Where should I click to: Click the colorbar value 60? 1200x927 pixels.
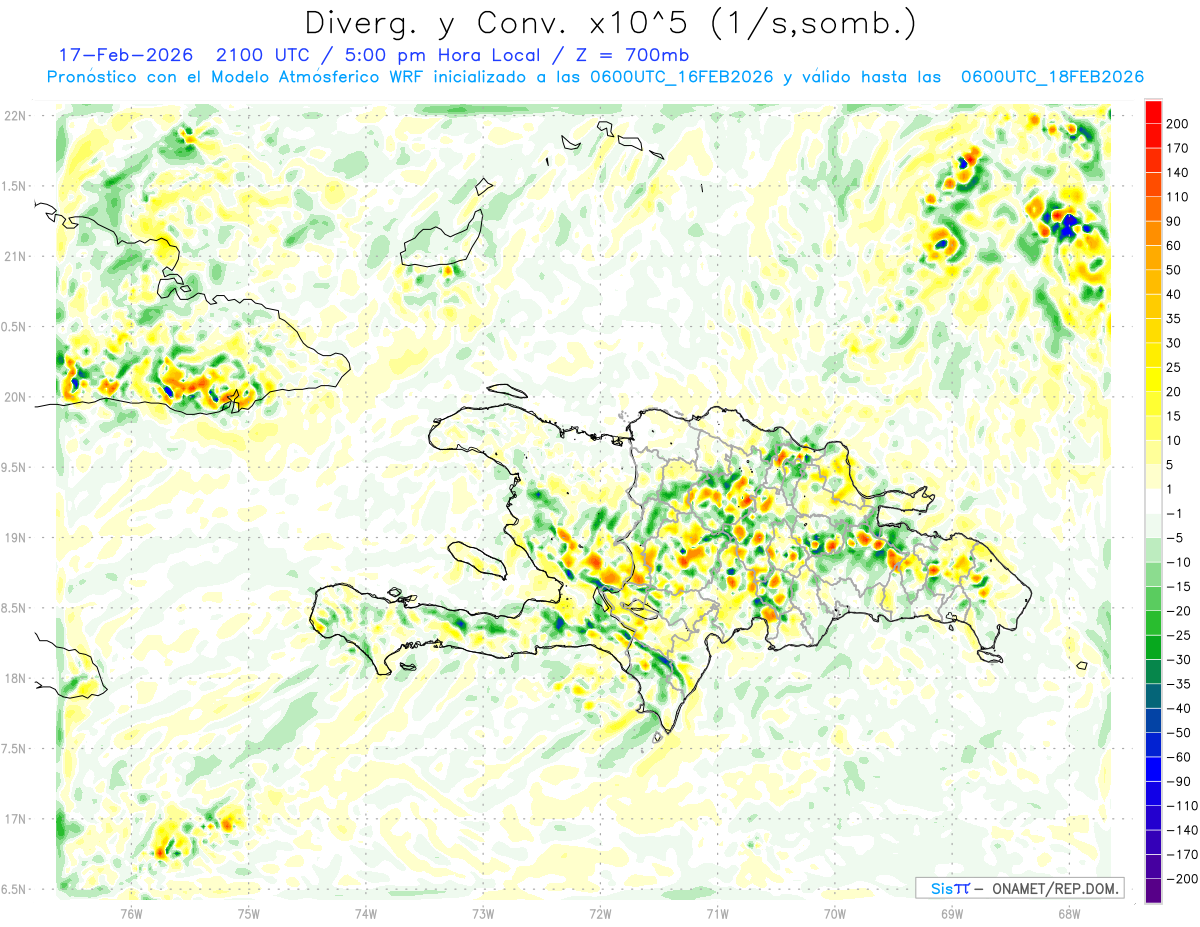click(x=1174, y=245)
